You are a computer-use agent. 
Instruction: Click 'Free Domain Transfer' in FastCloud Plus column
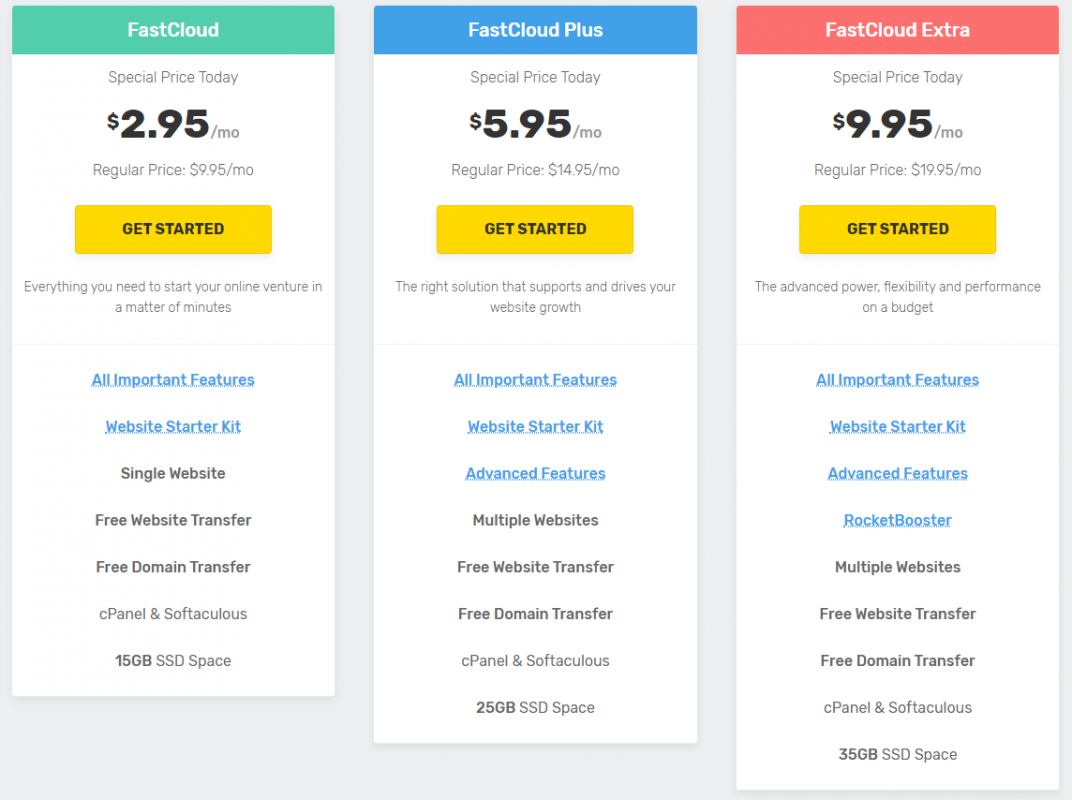click(x=535, y=614)
